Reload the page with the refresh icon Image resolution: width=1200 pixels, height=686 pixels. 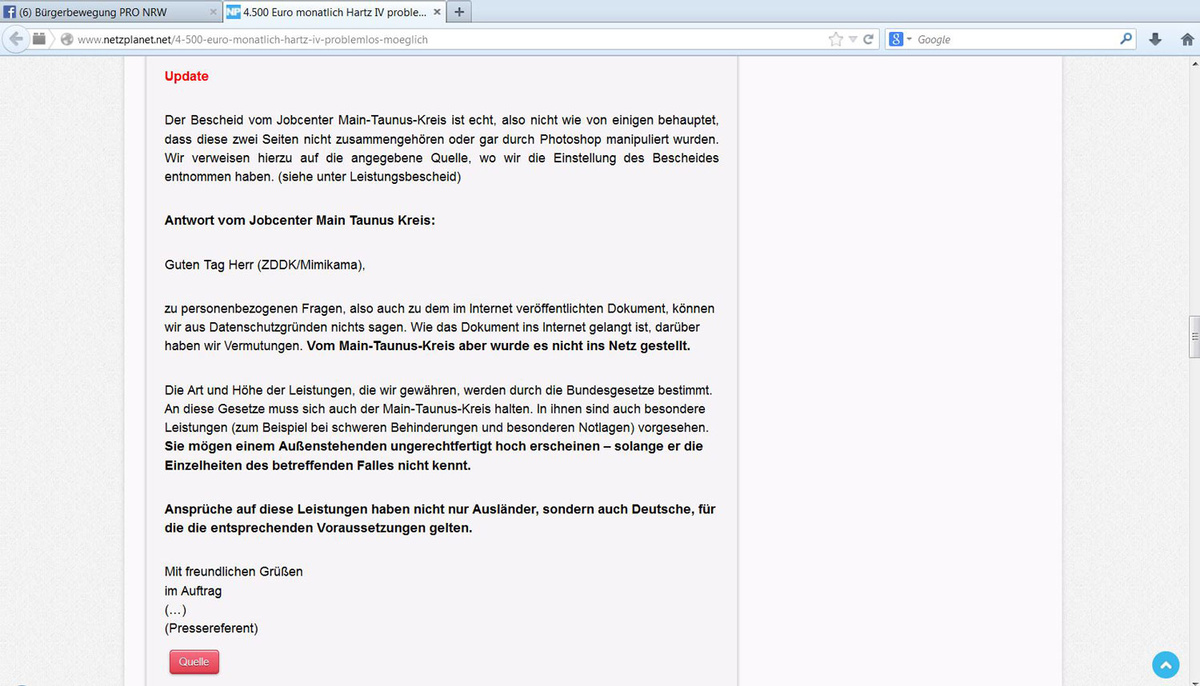pyautogui.click(x=869, y=39)
